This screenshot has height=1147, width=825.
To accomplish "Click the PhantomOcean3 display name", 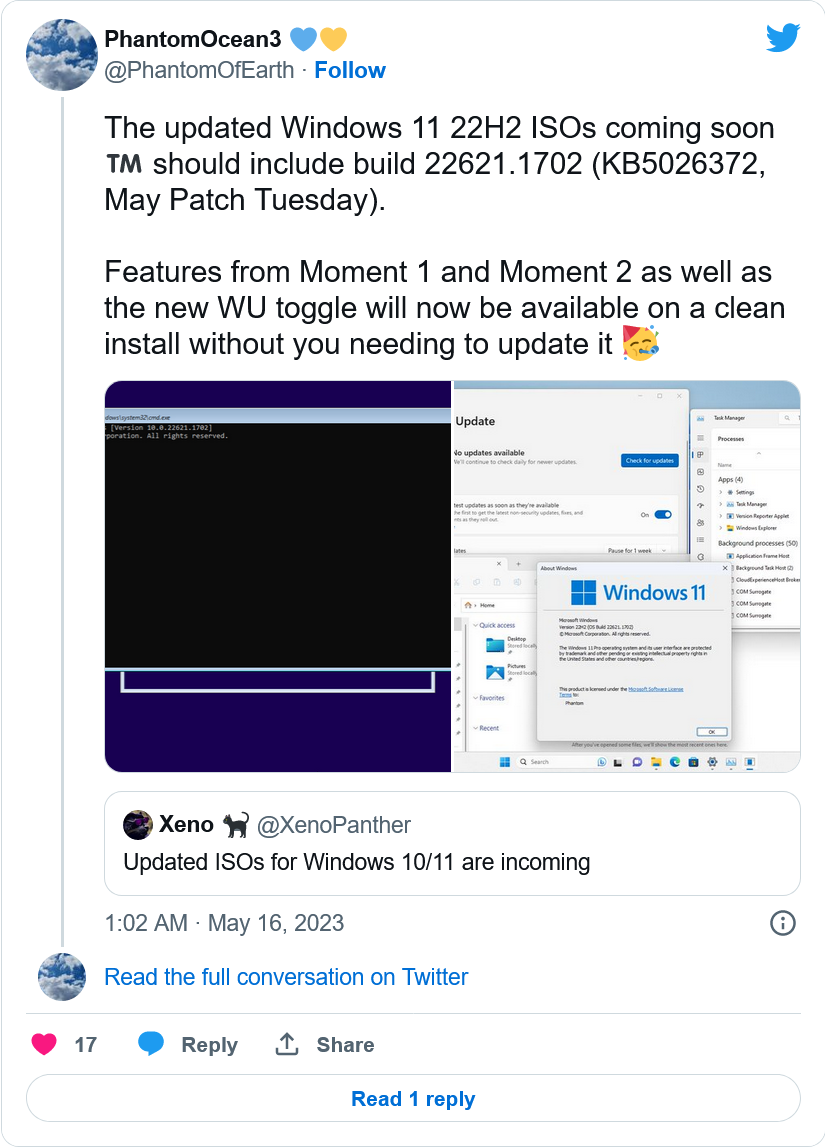I will 194,39.
